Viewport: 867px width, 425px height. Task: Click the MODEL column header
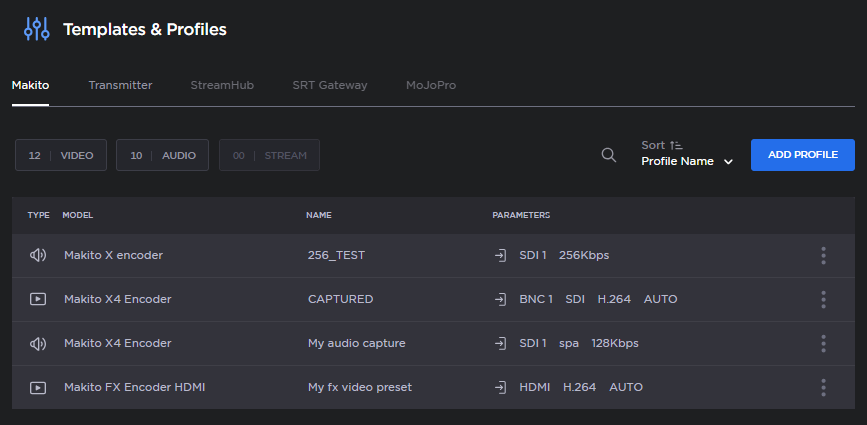77,215
